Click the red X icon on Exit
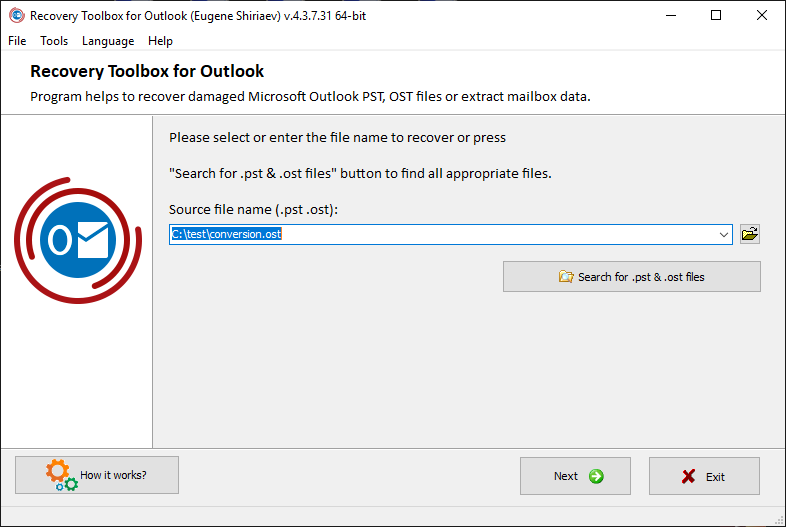 tap(688, 476)
